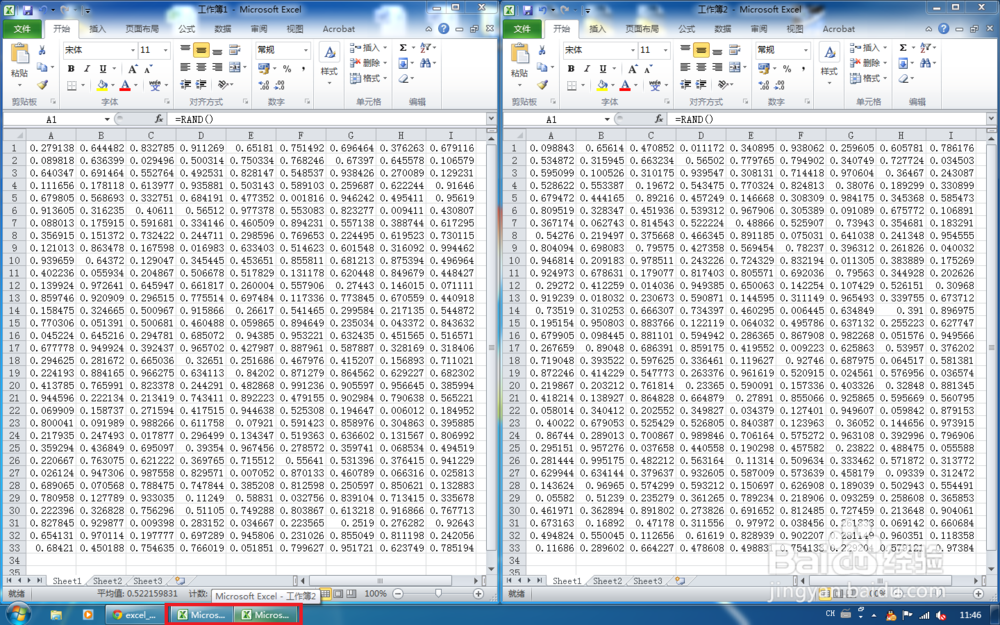Click the Paste icon in 工作簿1 window
Viewport: 1000px width, 625px height.
[20, 55]
